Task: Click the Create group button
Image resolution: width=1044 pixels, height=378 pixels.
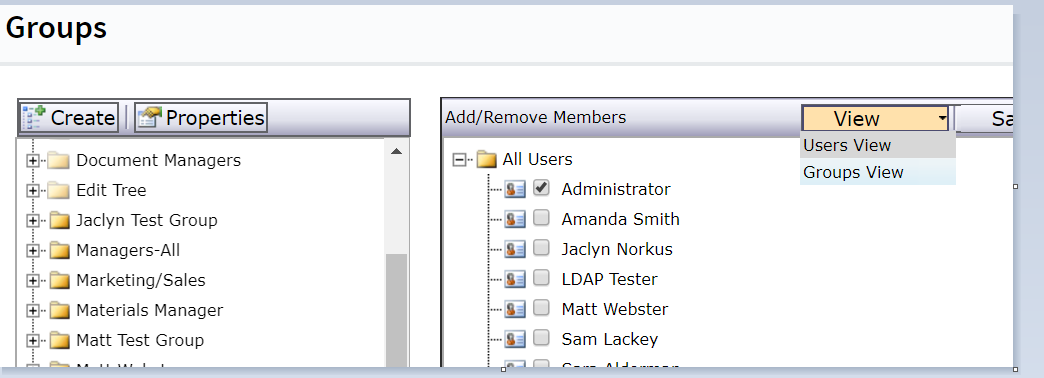Action: (69, 118)
